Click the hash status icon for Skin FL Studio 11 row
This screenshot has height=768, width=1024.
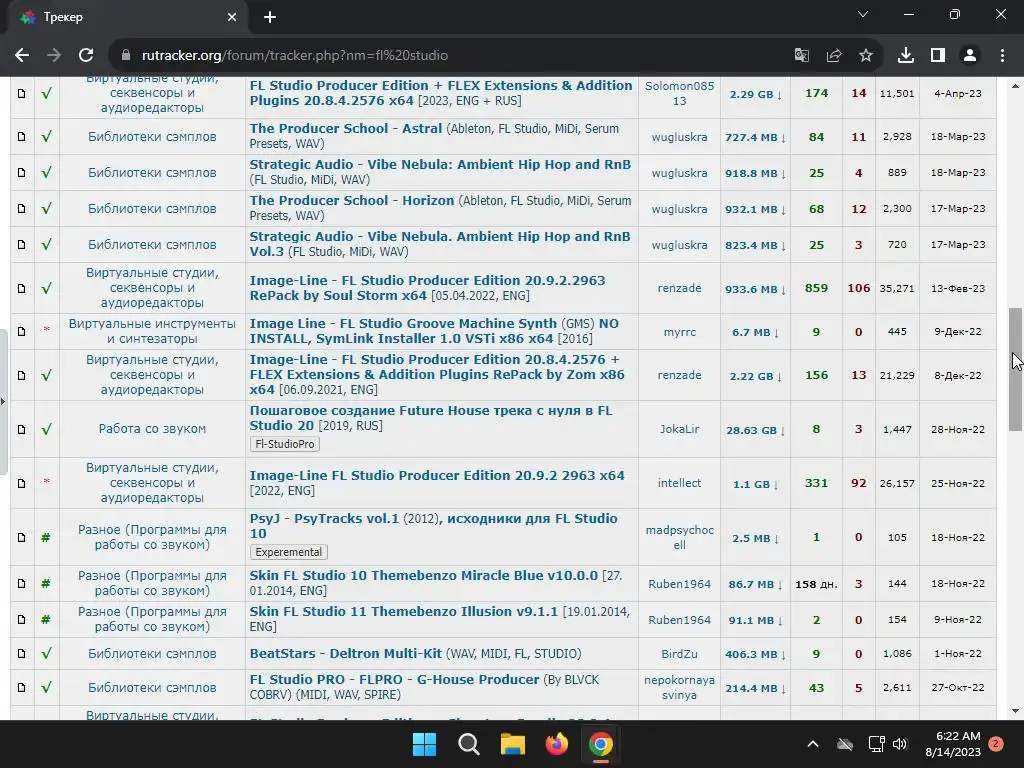(46, 619)
